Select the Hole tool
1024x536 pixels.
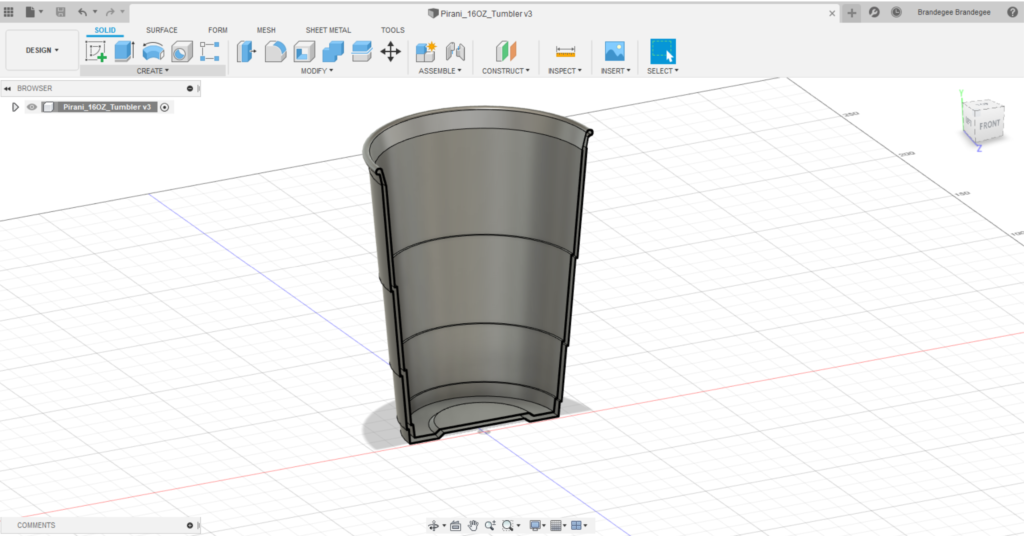click(x=182, y=51)
